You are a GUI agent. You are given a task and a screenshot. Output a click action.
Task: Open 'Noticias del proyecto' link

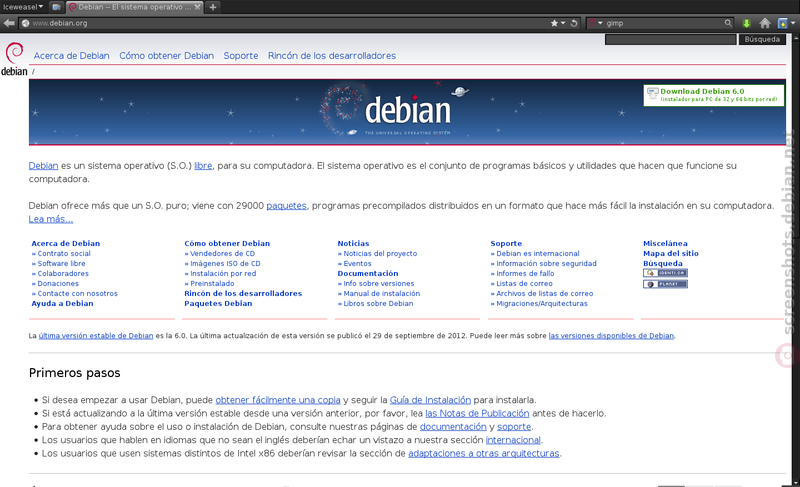point(380,253)
